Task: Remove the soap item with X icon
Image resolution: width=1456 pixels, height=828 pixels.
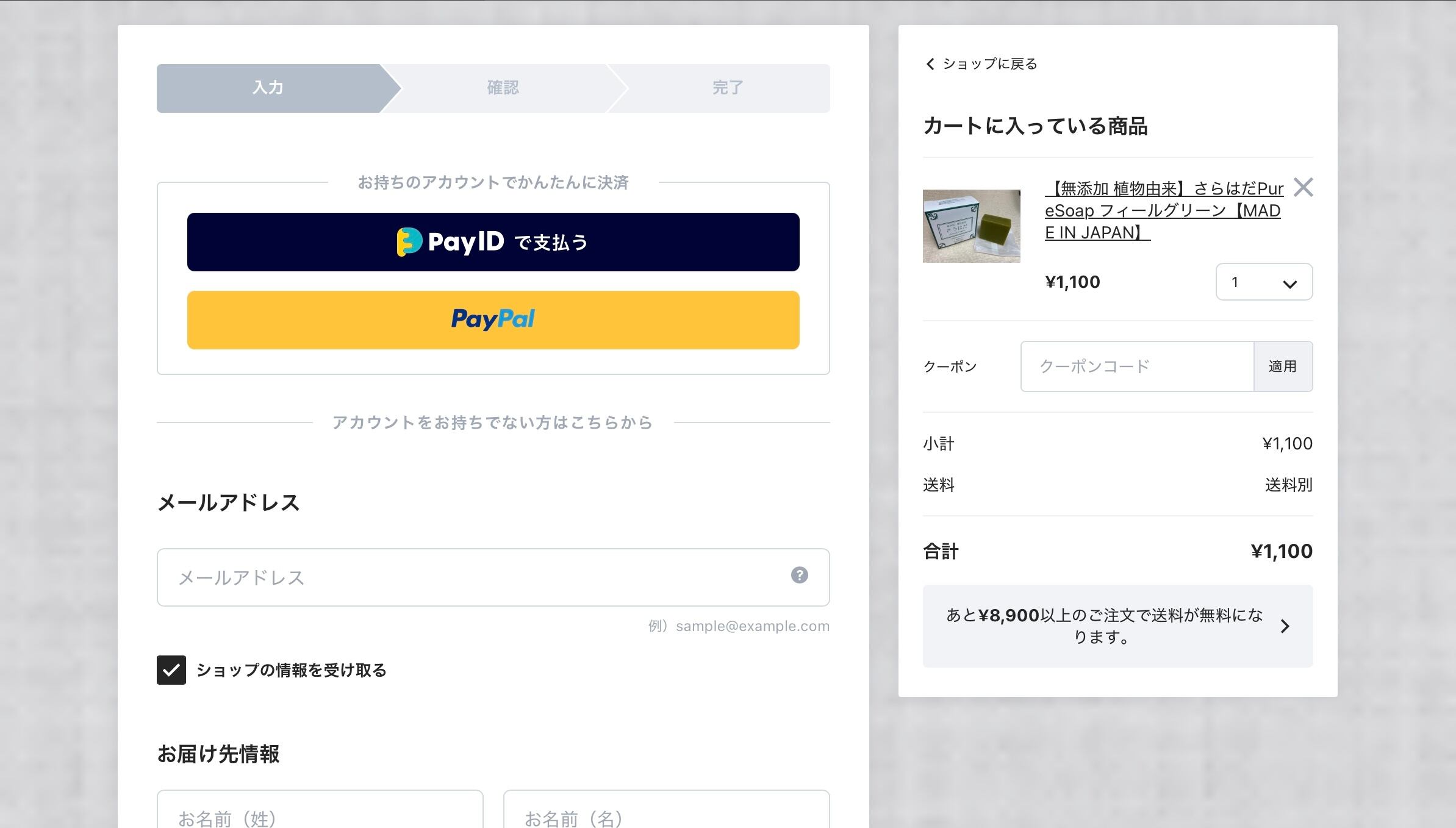Action: pos(1303,188)
